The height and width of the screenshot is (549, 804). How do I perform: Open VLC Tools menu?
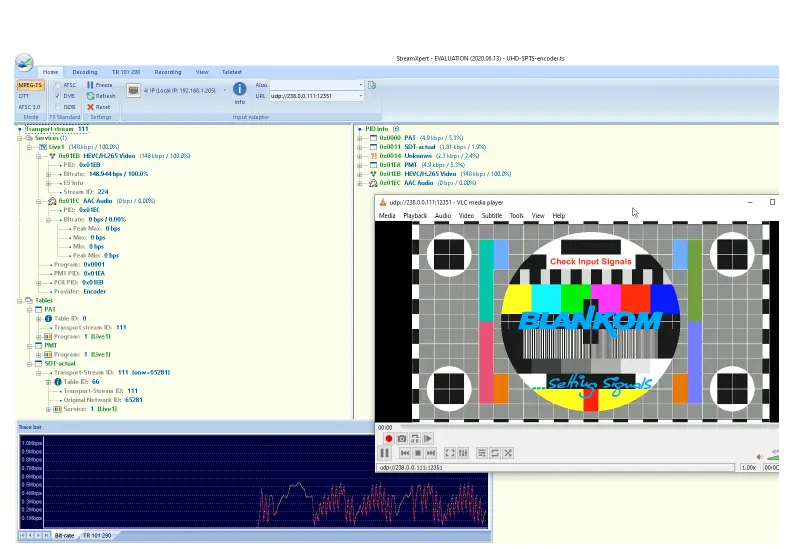click(x=516, y=216)
